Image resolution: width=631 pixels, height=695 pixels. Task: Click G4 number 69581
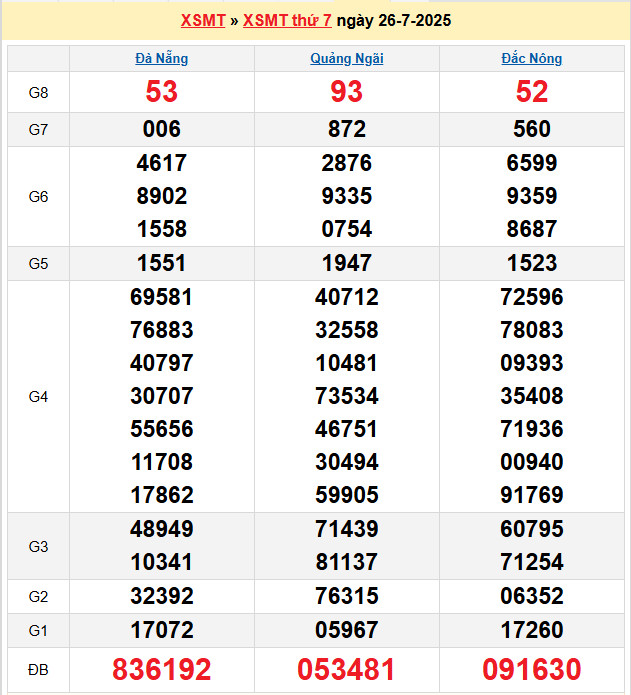click(162, 297)
